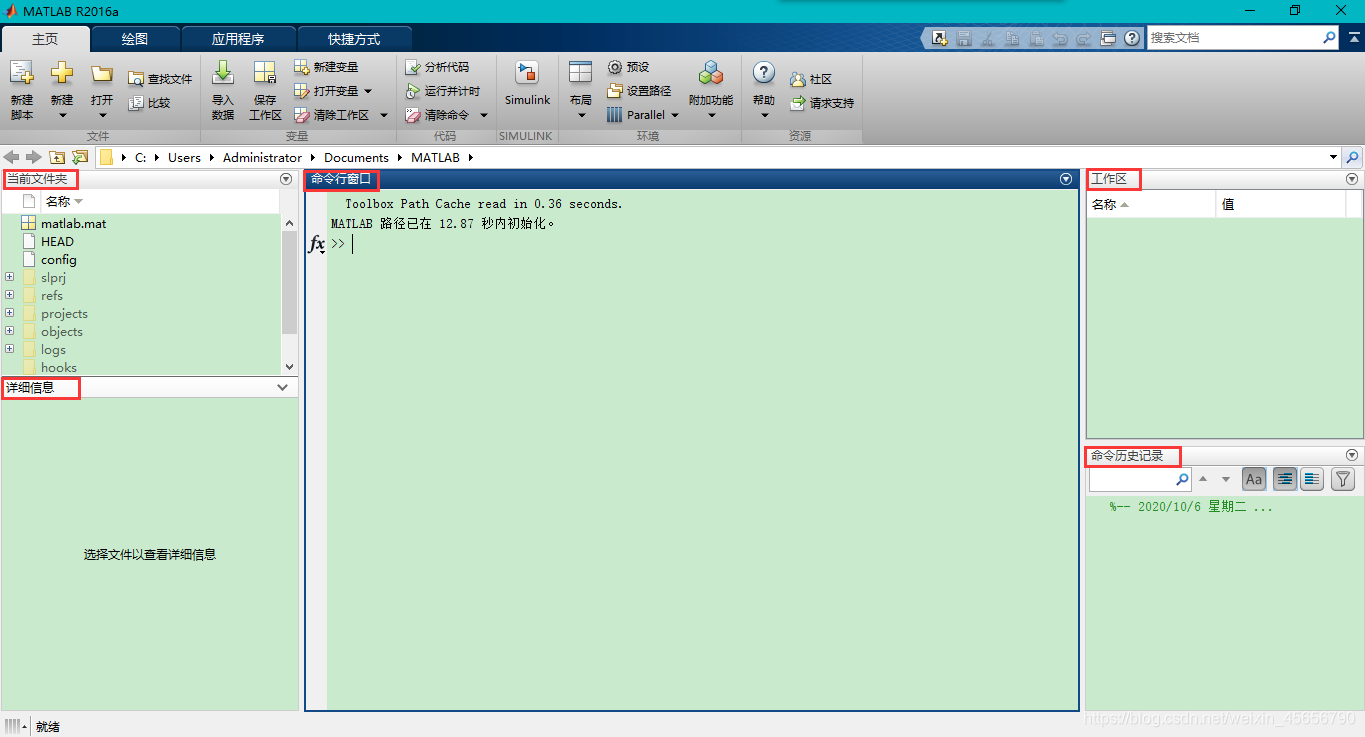1365x737 pixels.
Task: Toggle the first lined layout button in command history
Action: (1285, 480)
